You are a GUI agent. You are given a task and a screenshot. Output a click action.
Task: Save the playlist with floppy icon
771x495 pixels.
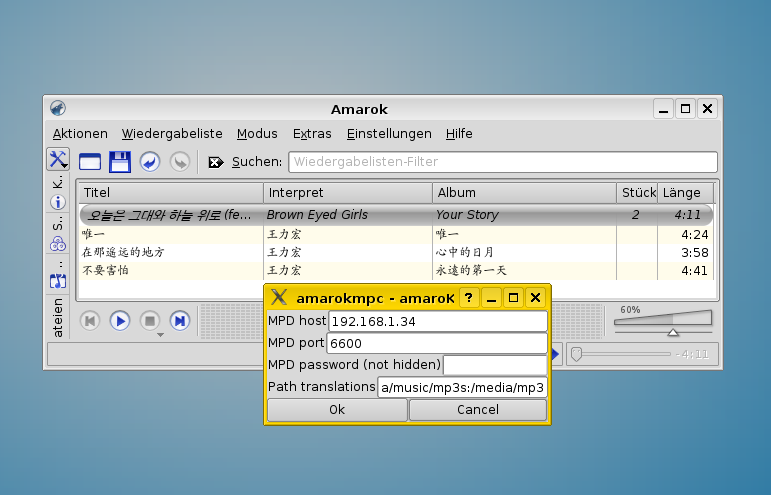coord(120,162)
